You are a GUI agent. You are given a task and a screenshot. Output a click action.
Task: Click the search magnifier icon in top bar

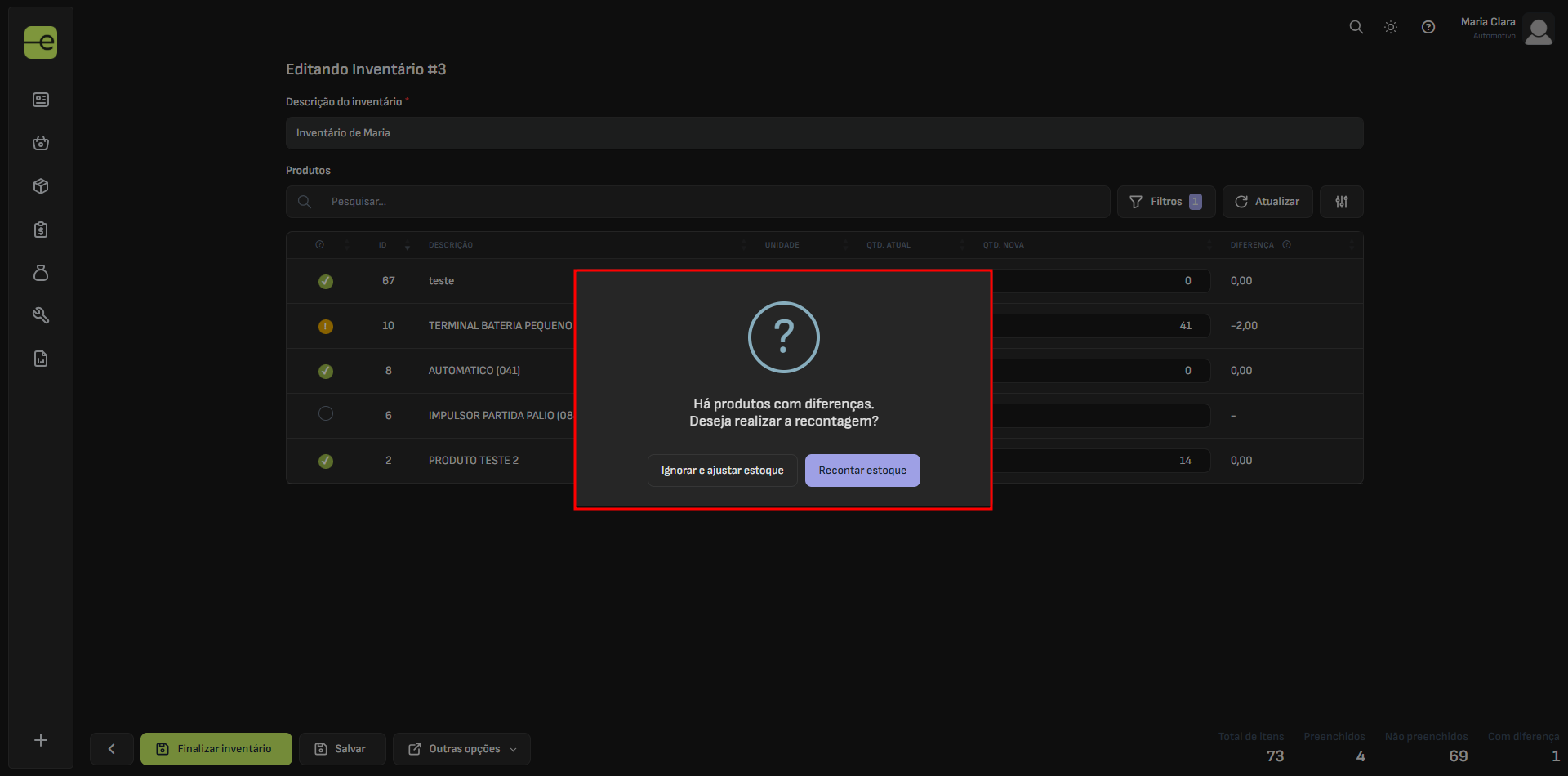coord(1356,27)
